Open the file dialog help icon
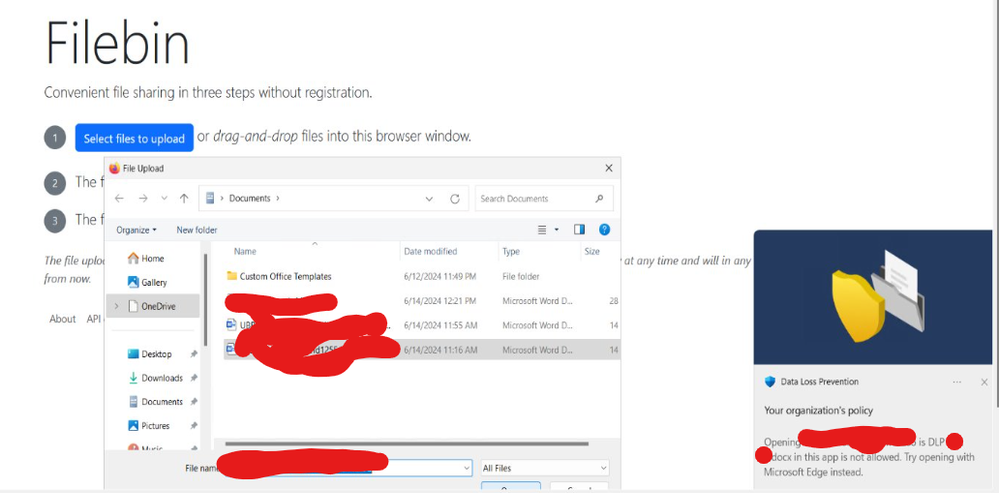 [x=605, y=229]
